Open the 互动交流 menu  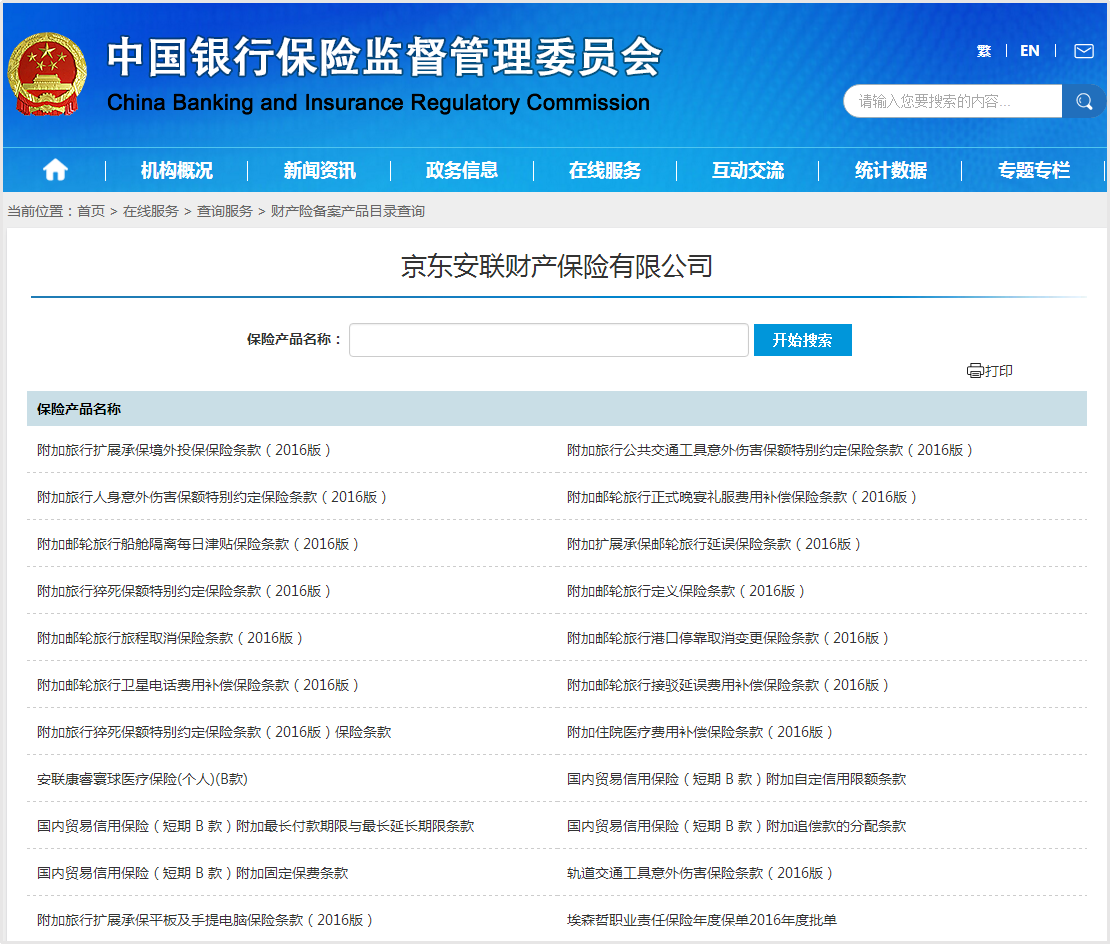click(748, 170)
